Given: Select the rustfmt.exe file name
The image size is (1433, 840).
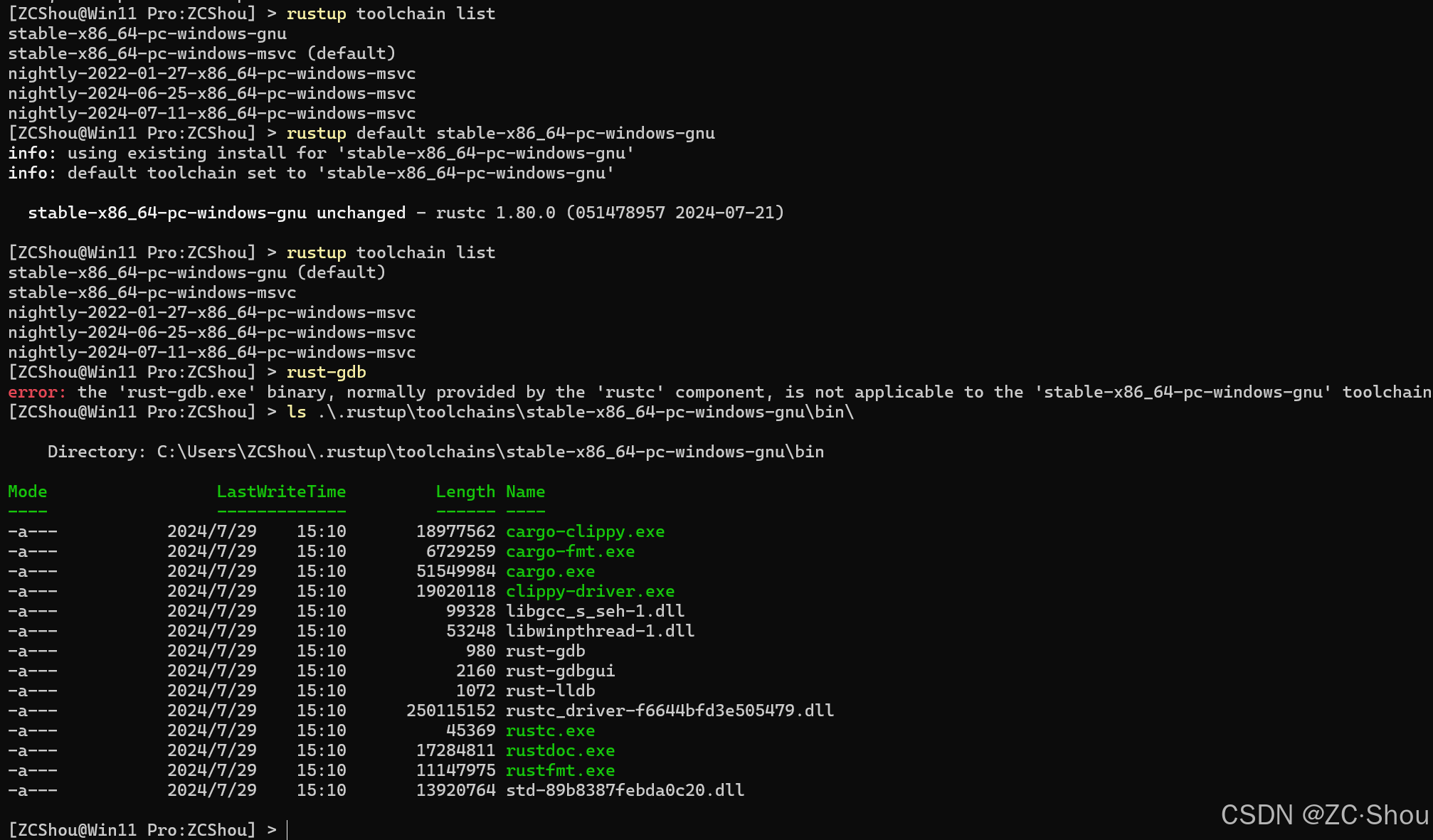Looking at the screenshot, I should point(559,770).
